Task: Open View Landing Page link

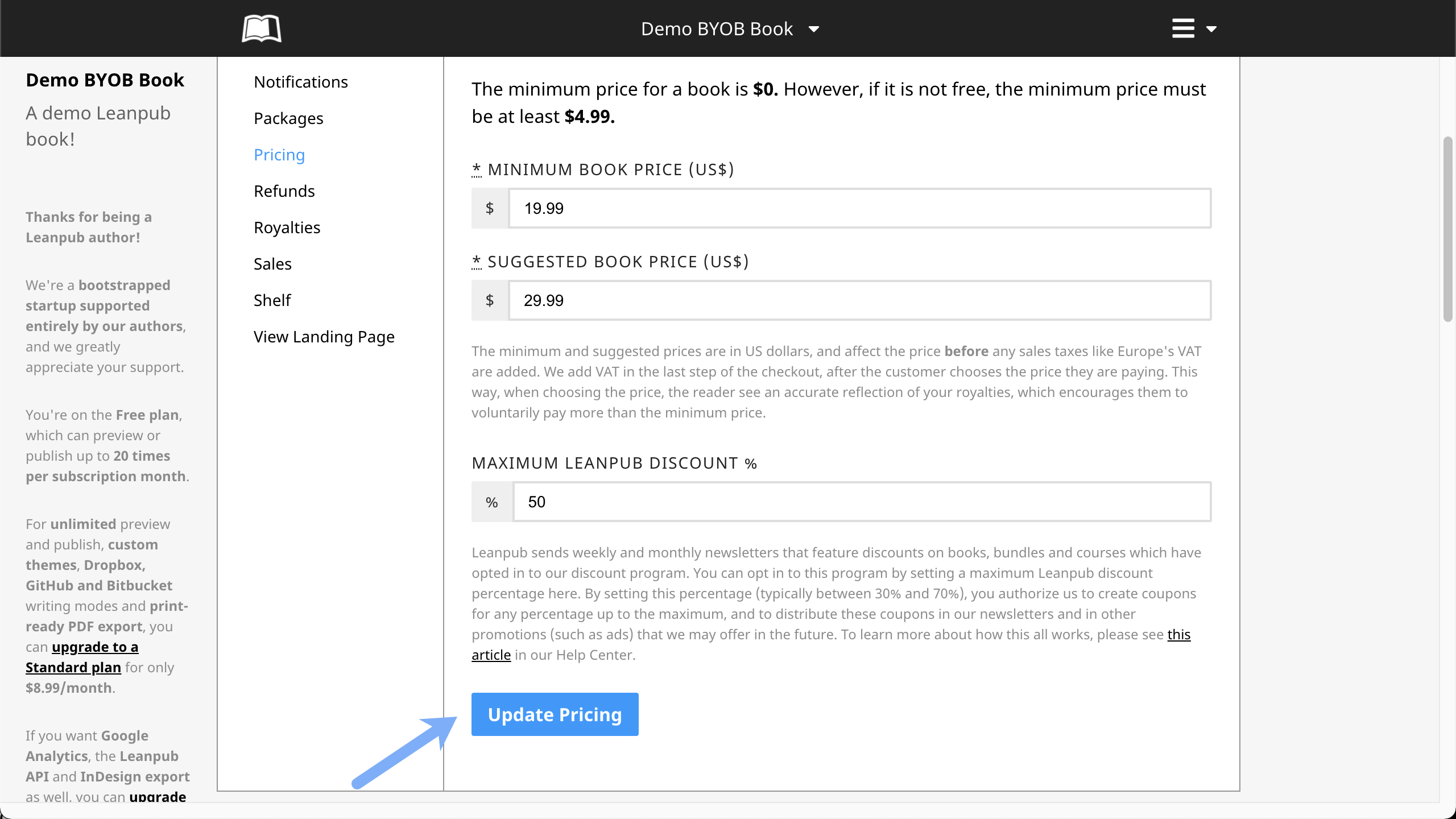Action: 324,337
